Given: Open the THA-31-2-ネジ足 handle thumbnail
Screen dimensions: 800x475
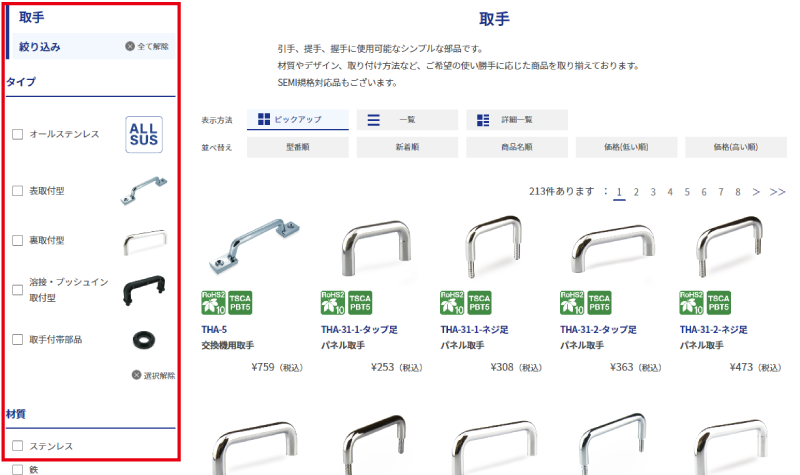Looking at the screenshot, I should (x=730, y=247).
